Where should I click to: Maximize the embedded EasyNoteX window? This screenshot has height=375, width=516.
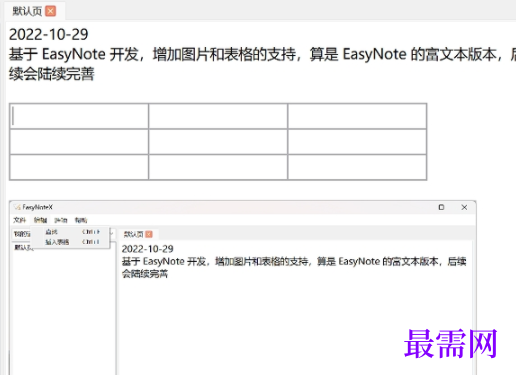coord(441,207)
